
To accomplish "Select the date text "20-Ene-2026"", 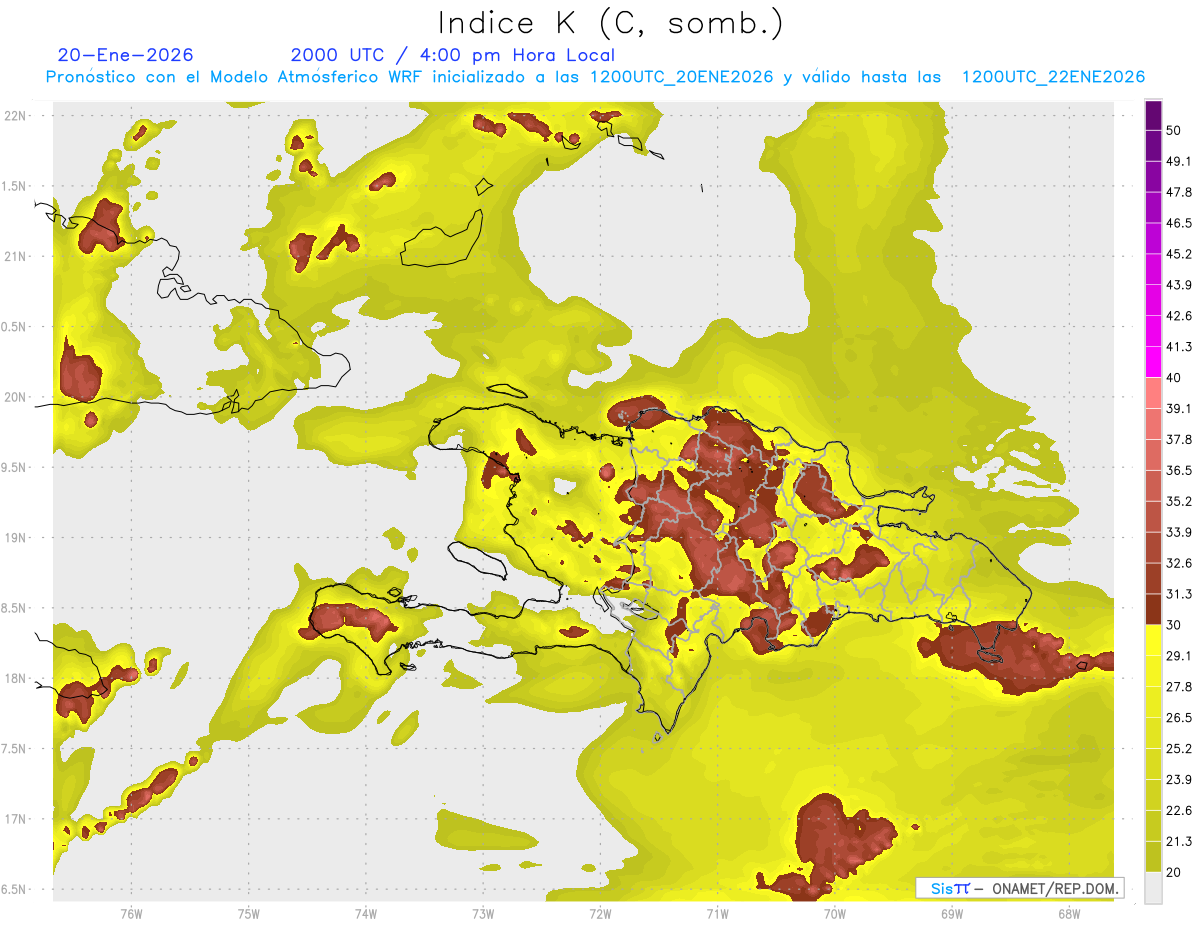I will (126, 55).
